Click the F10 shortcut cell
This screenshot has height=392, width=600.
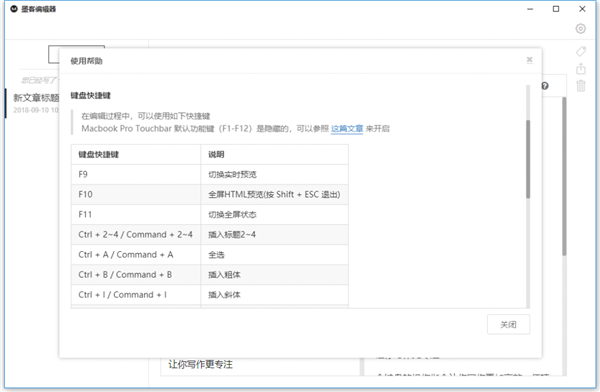click(x=136, y=194)
